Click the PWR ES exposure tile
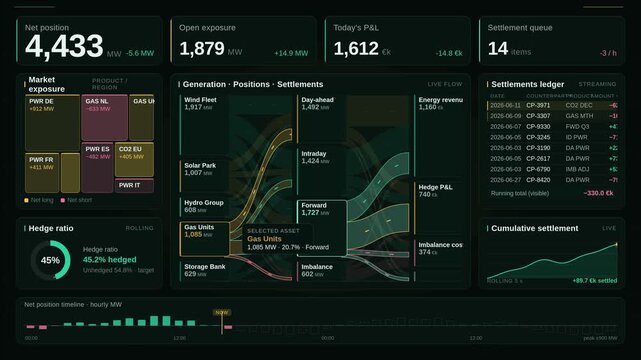The height and width of the screenshot is (360, 641). (x=97, y=168)
